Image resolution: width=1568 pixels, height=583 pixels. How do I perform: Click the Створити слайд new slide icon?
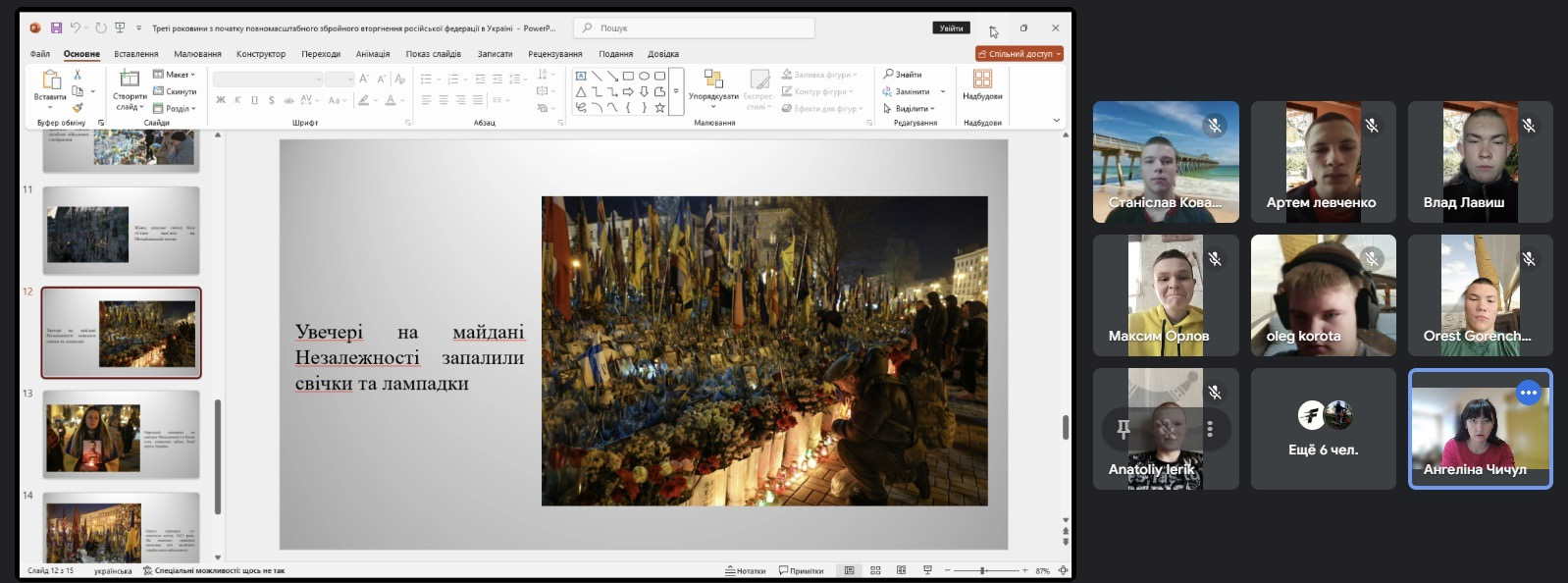point(129,78)
